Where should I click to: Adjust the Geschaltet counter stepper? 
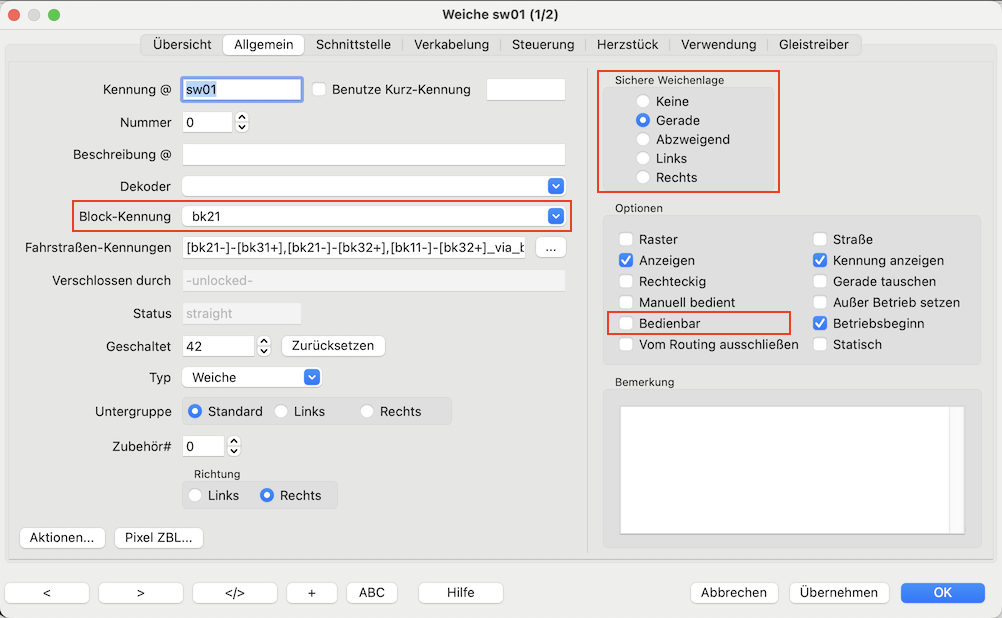(x=264, y=346)
